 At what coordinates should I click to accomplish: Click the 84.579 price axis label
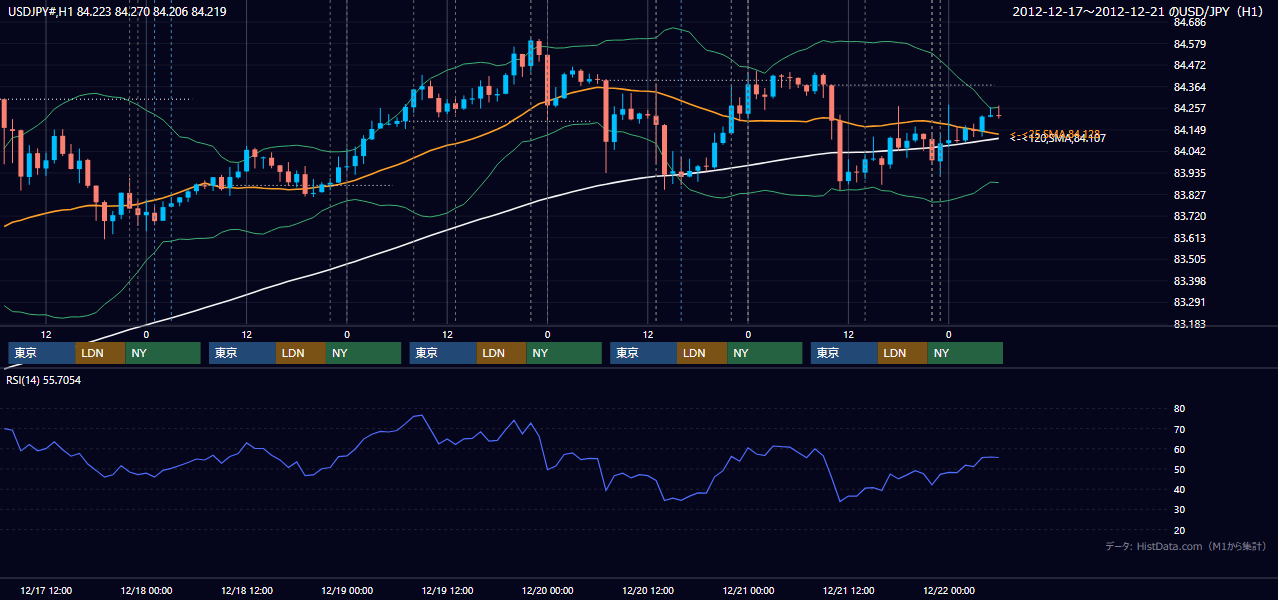1189,44
